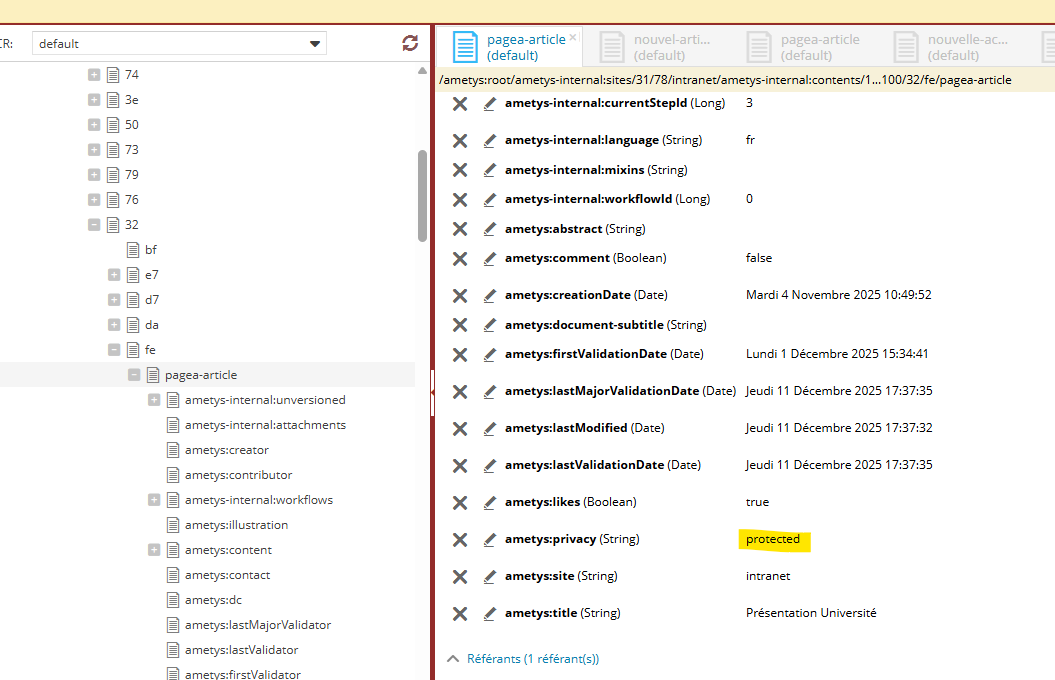Delete ametys-internal:language property with X icon
The image size is (1055, 680).
point(460,140)
